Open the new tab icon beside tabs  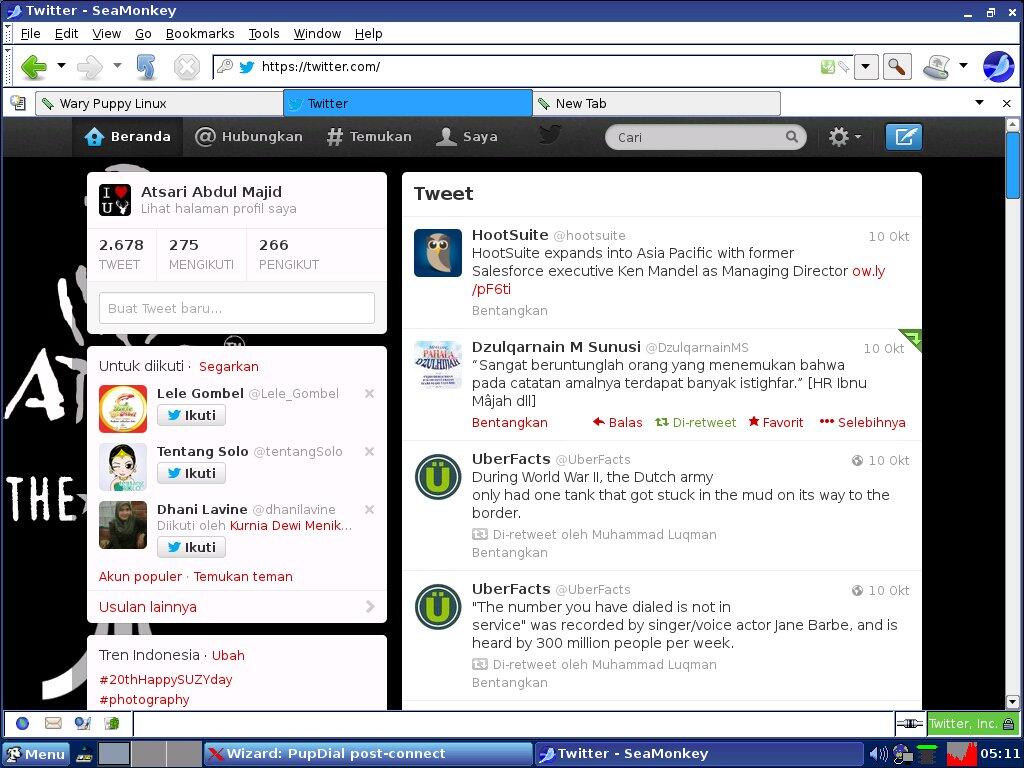(18, 103)
